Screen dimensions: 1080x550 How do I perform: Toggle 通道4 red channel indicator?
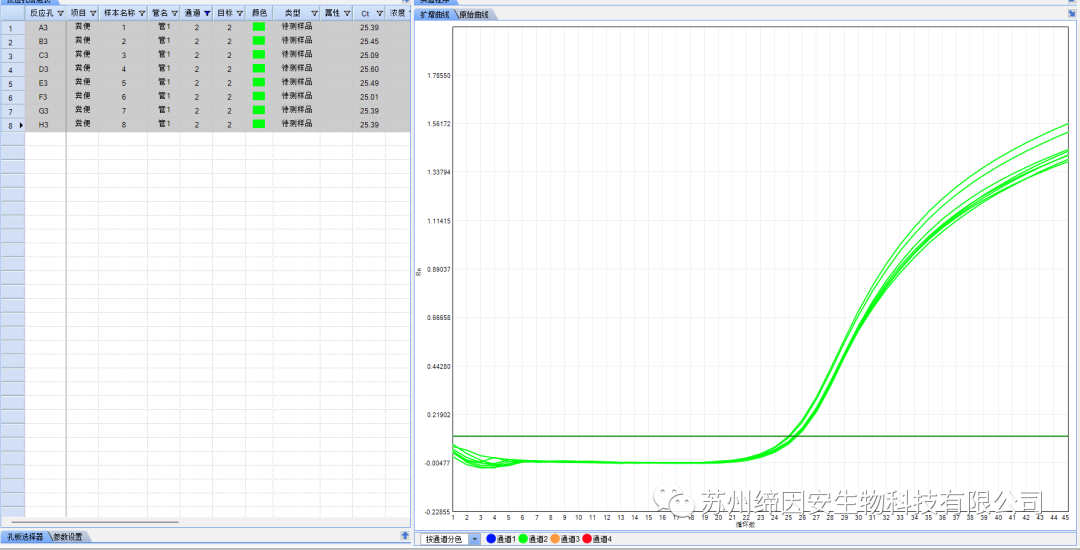coord(587,539)
